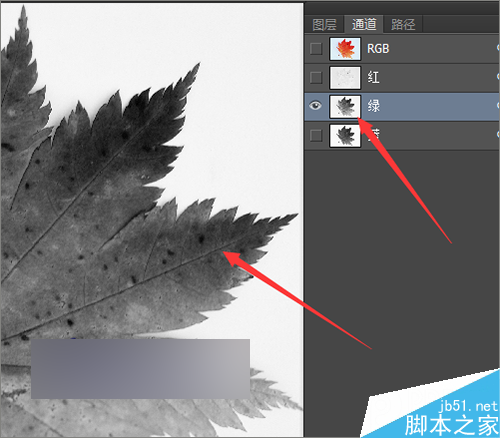Open the jb51.net watermark link
The width and height of the screenshot is (500, 438).
469,406
